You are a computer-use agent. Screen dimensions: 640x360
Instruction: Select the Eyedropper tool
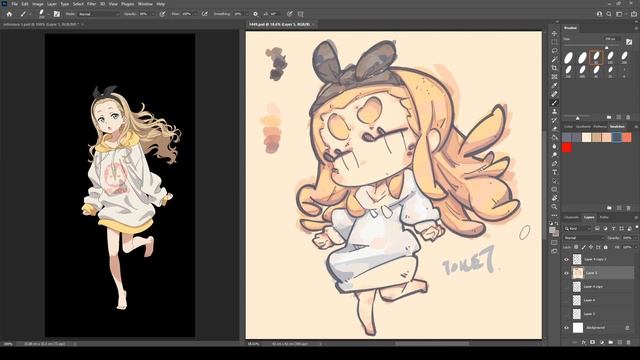(554, 85)
